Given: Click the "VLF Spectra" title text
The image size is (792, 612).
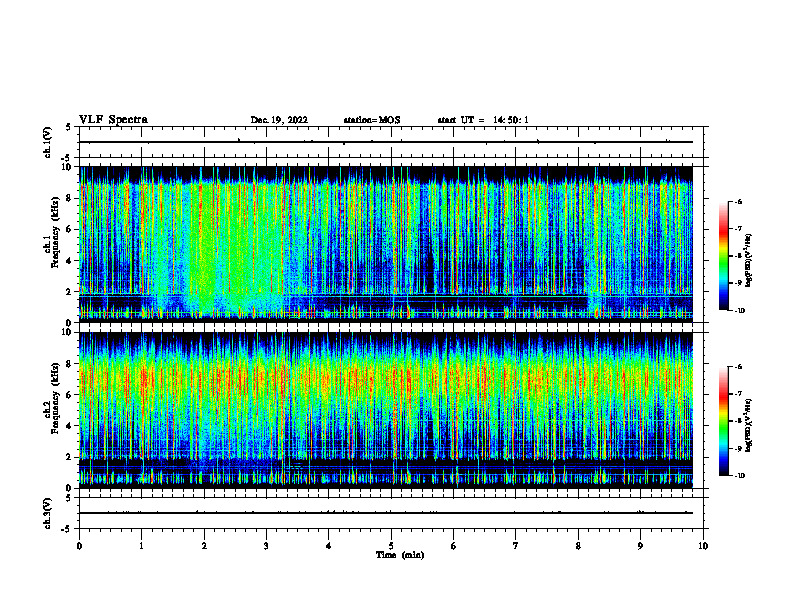Looking at the screenshot, I should click(113, 120).
